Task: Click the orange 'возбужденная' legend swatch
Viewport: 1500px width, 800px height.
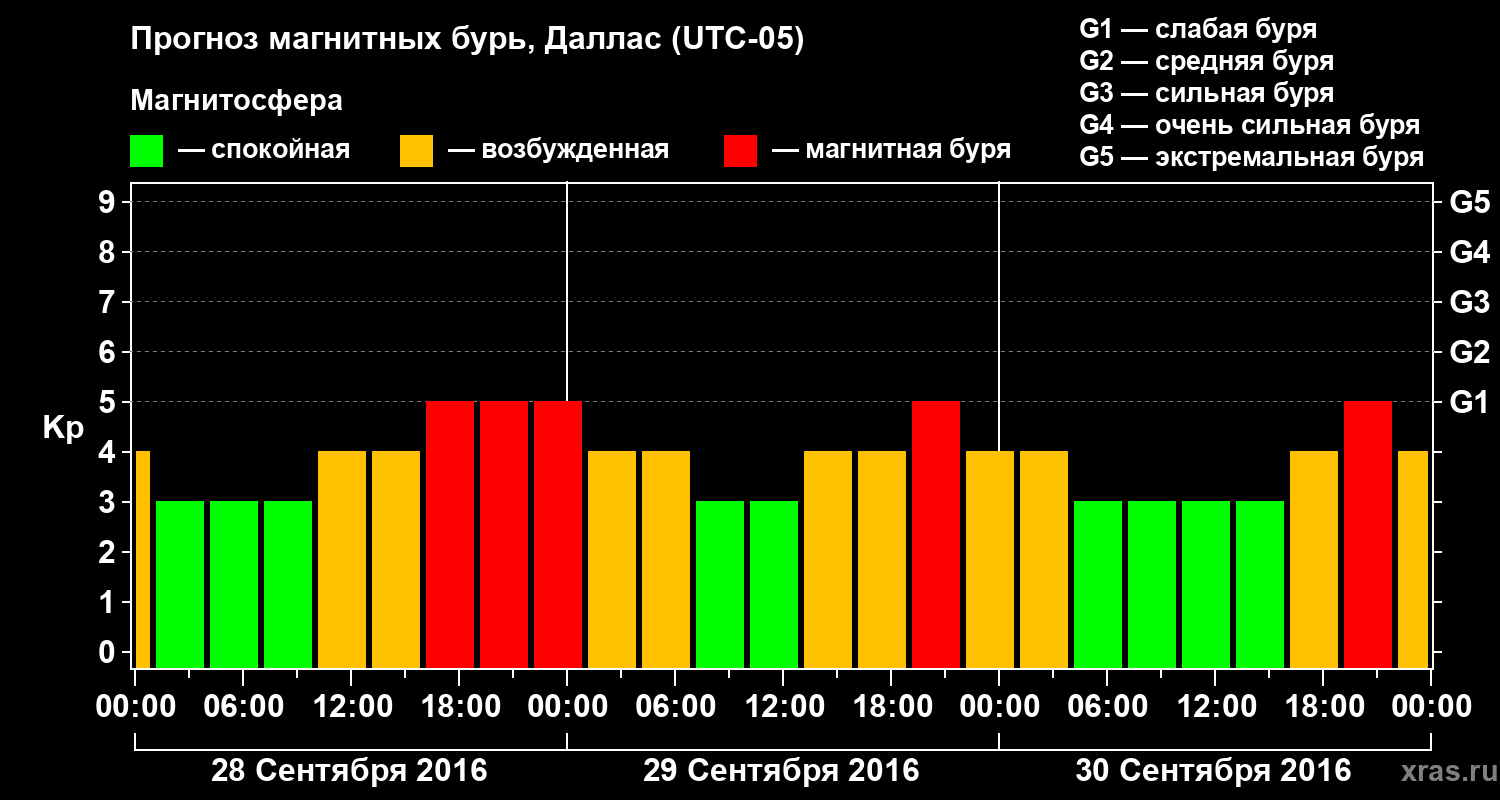Action: point(416,151)
